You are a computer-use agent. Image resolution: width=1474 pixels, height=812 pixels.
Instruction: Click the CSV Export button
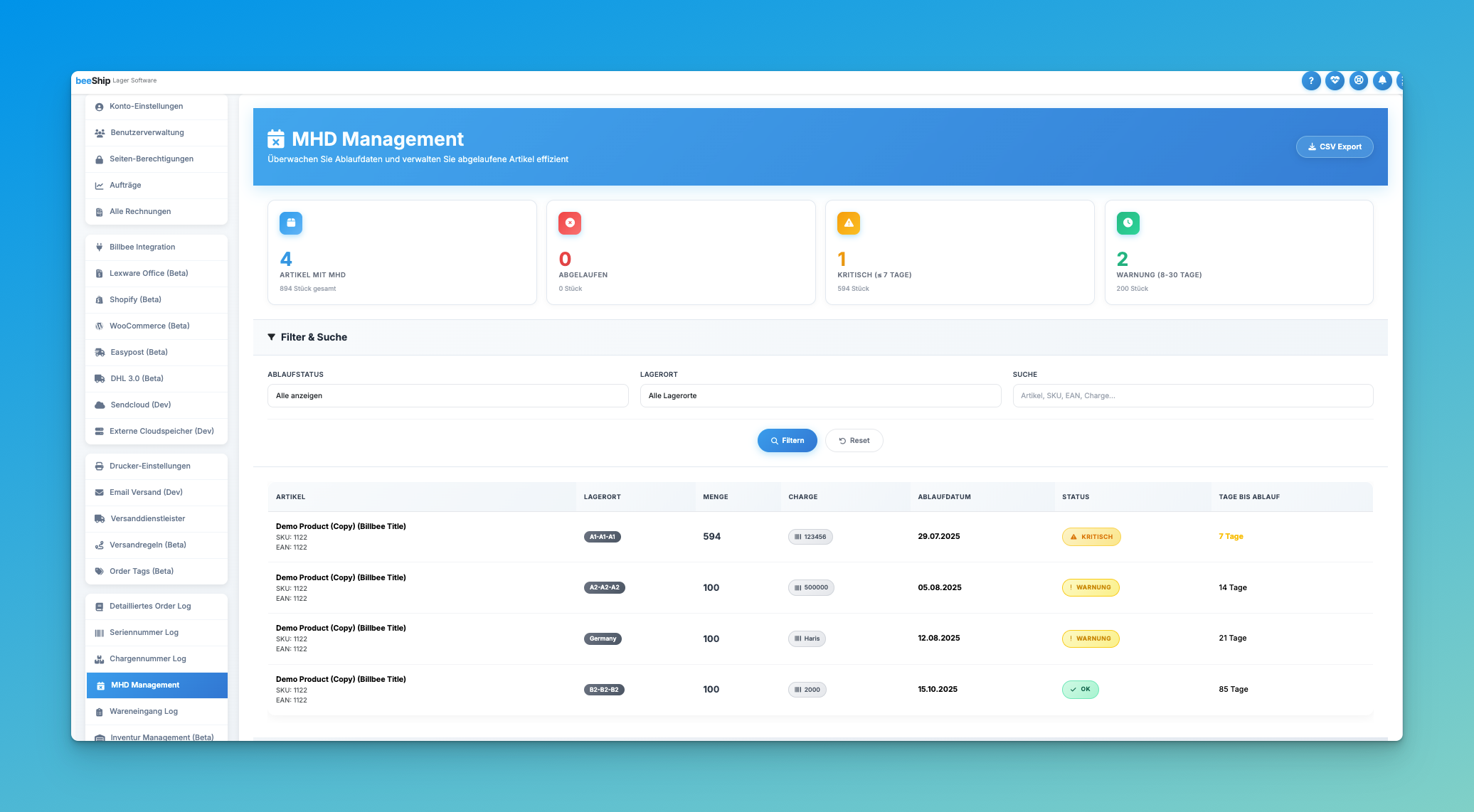pos(1334,147)
